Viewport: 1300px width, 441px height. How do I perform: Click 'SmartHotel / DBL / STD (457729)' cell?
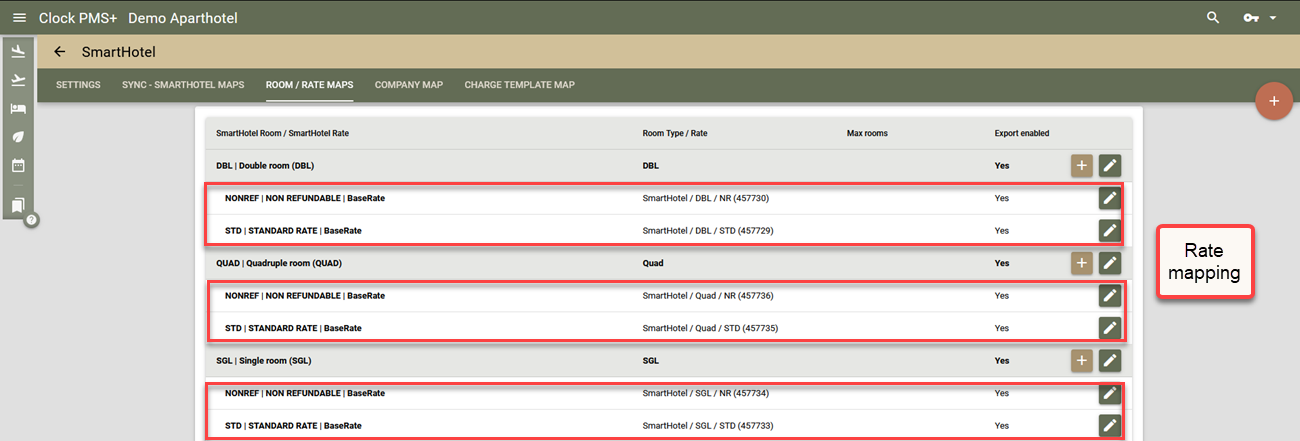(707, 231)
